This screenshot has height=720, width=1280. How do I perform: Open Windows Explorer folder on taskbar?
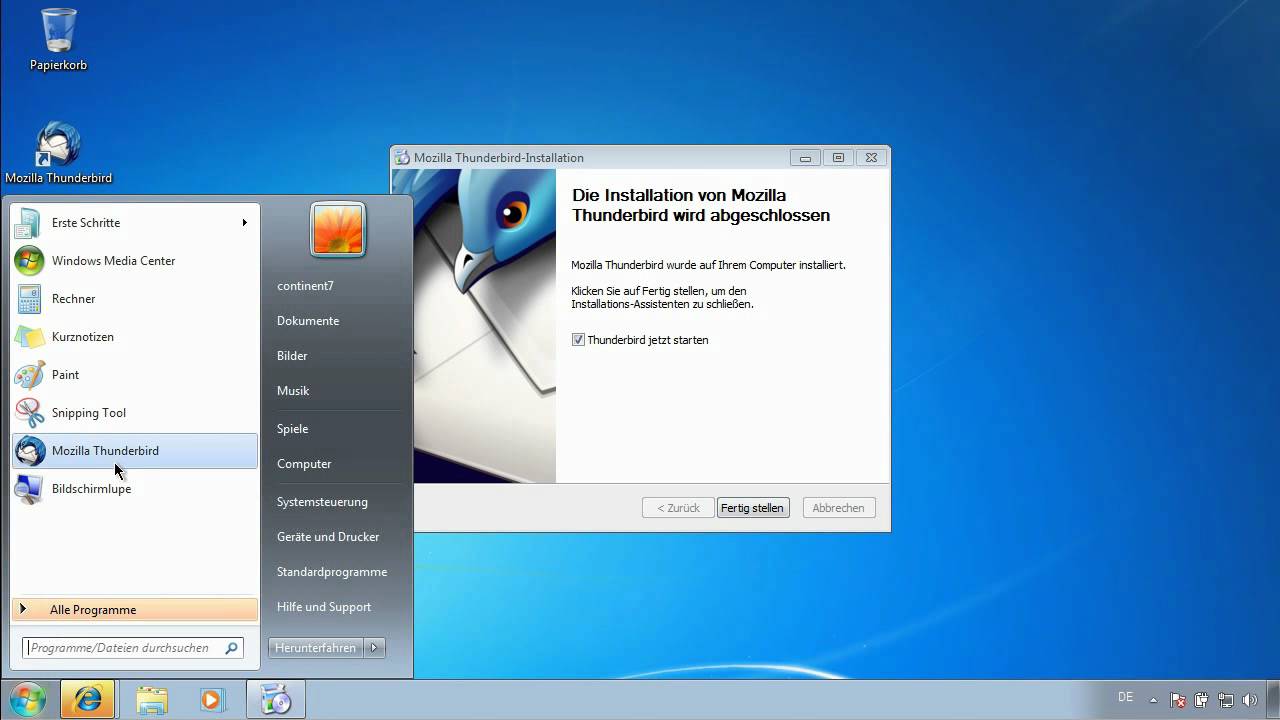tap(151, 700)
